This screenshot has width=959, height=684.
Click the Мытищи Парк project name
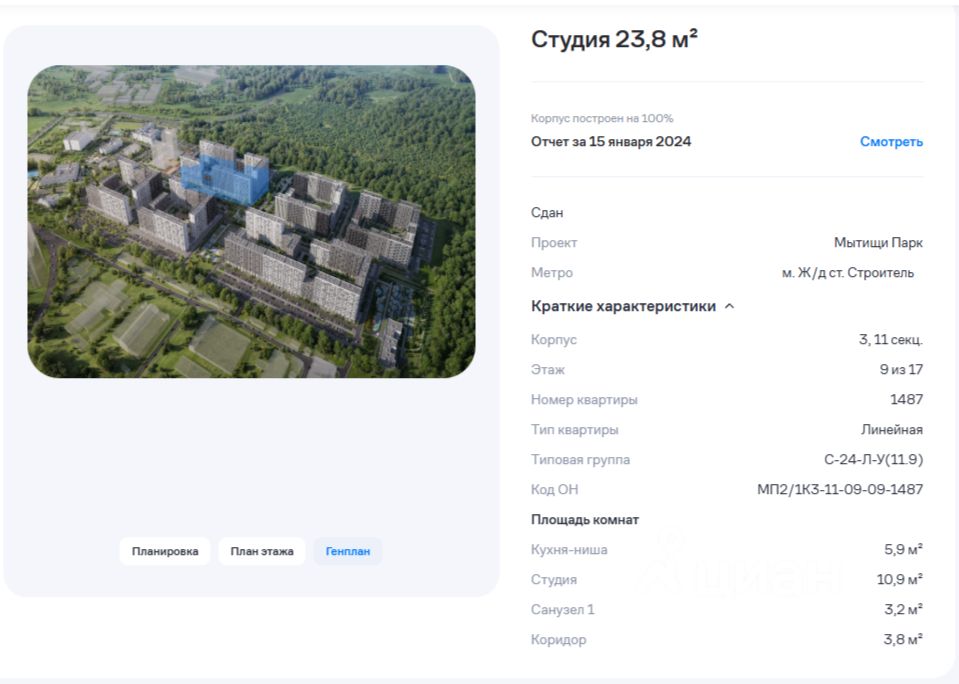tap(878, 243)
